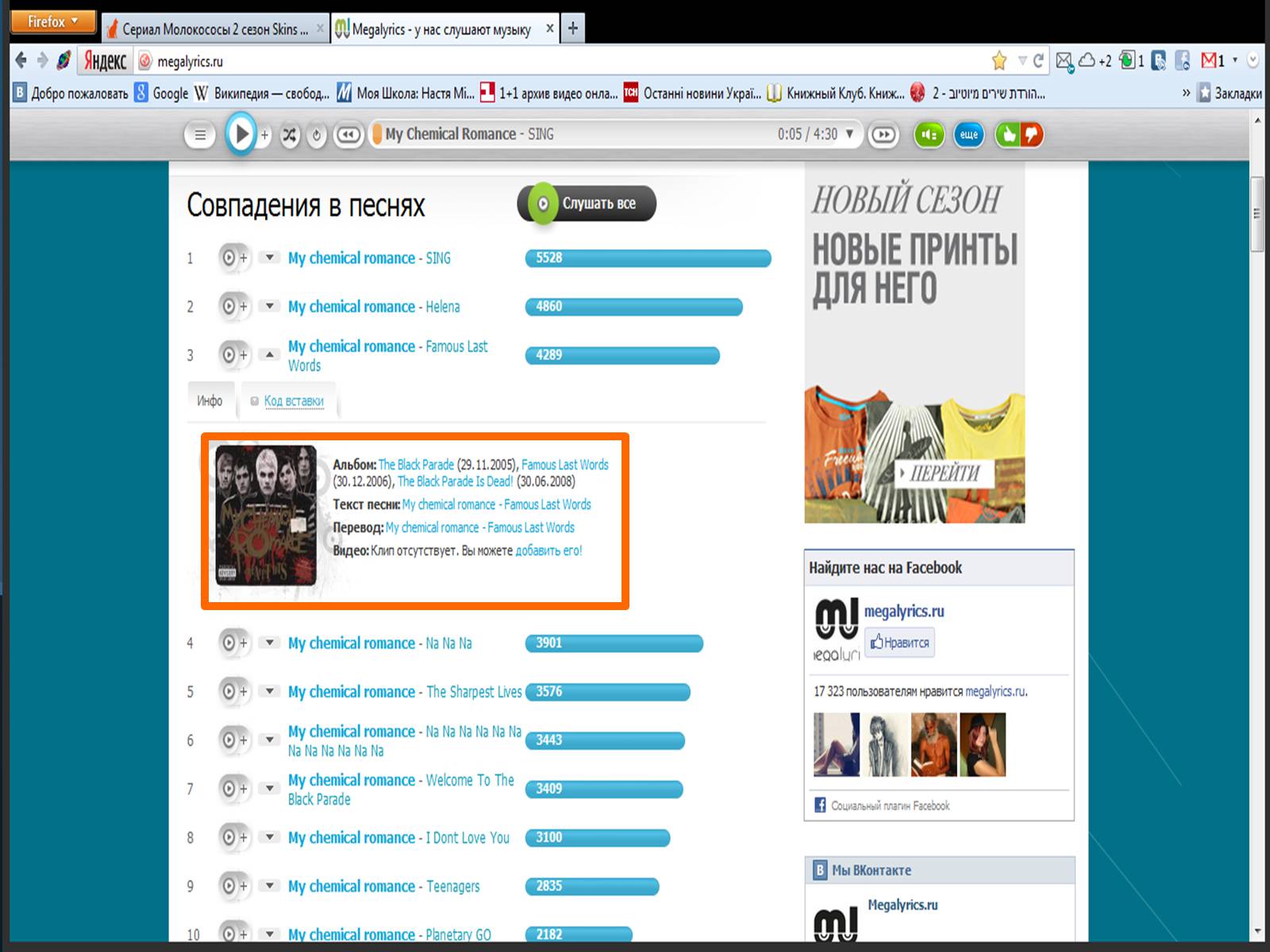This screenshot has height=952, width=1270.
Task: Switch to the 'Код вставки' tab
Action: click(294, 401)
